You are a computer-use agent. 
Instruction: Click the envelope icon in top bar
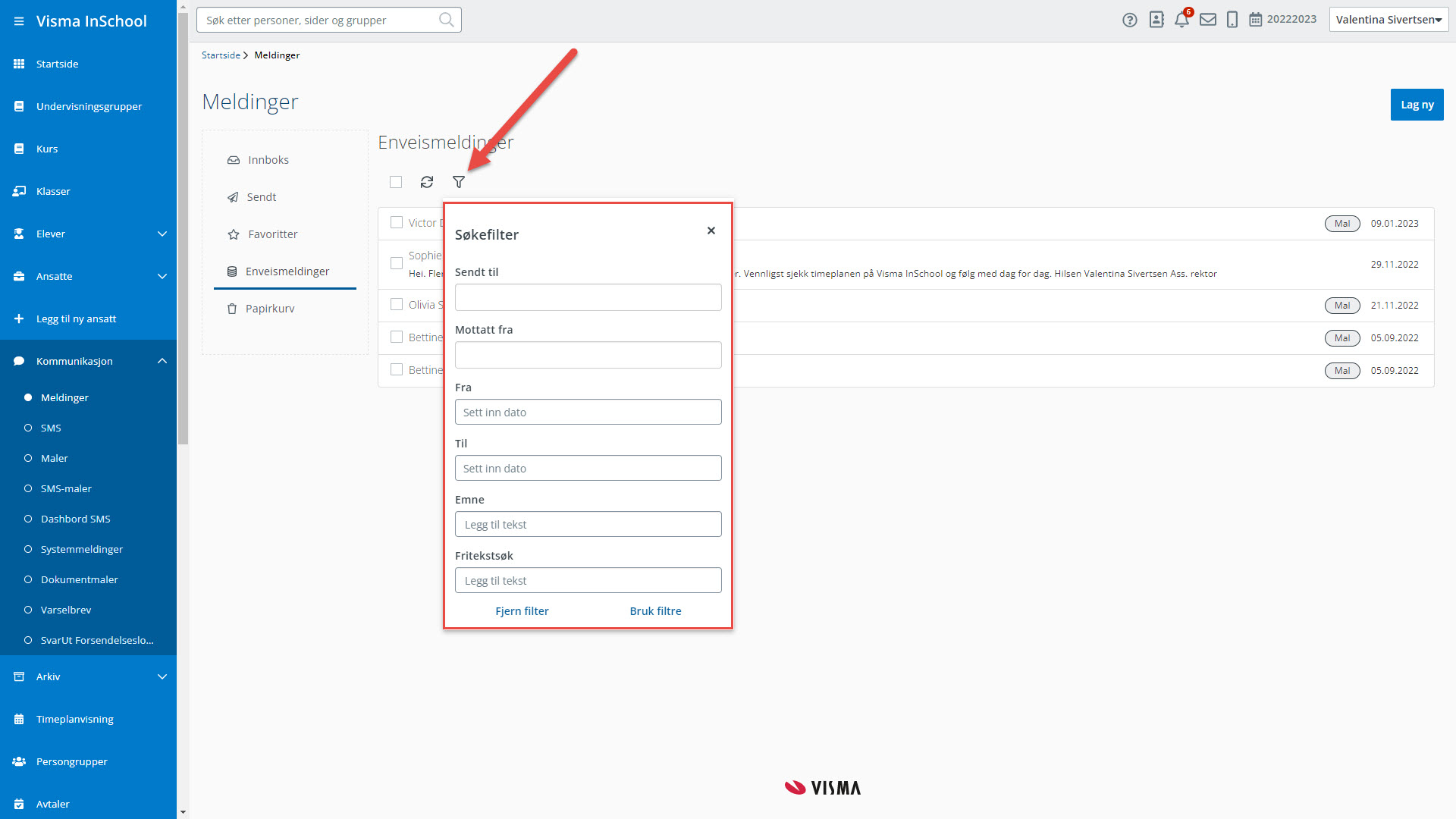click(1208, 20)
